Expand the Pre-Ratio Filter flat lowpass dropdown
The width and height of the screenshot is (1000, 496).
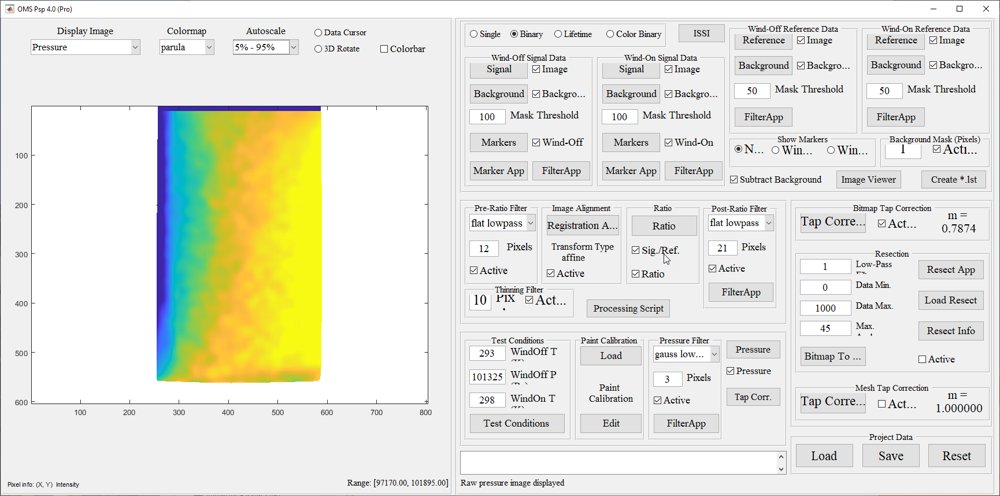click(x=503, y=223)
